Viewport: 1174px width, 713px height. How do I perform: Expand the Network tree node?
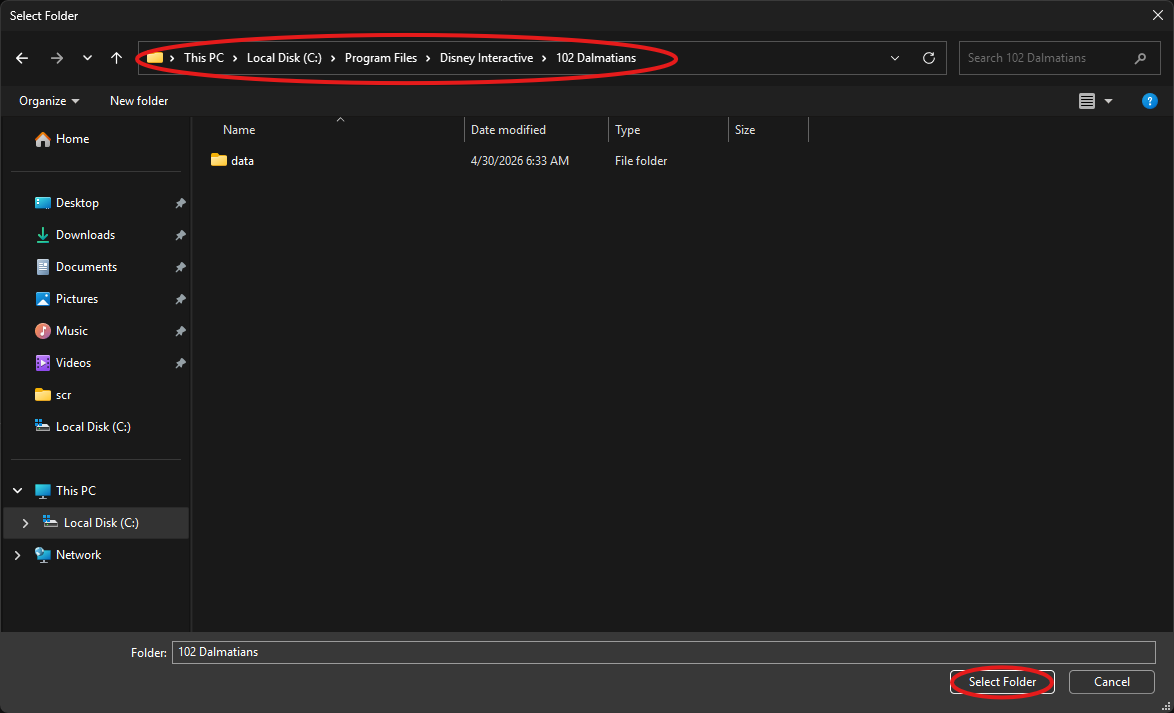[x=18, y=555]
